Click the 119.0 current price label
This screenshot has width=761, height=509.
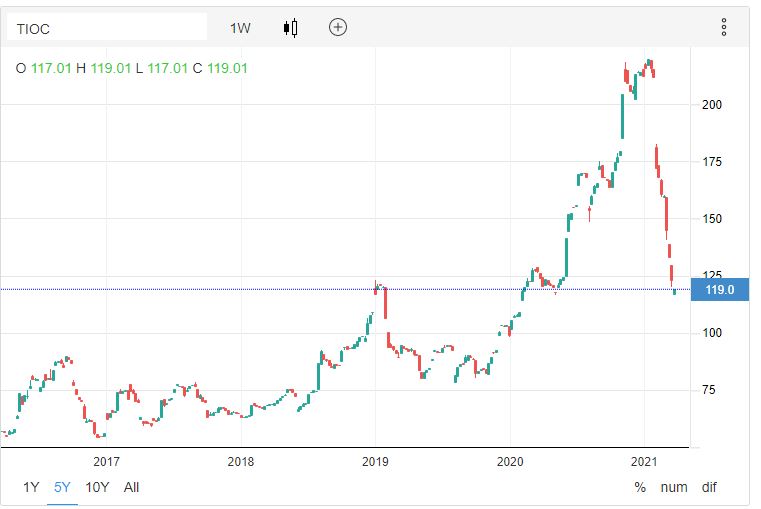click(x=720, y=289)
